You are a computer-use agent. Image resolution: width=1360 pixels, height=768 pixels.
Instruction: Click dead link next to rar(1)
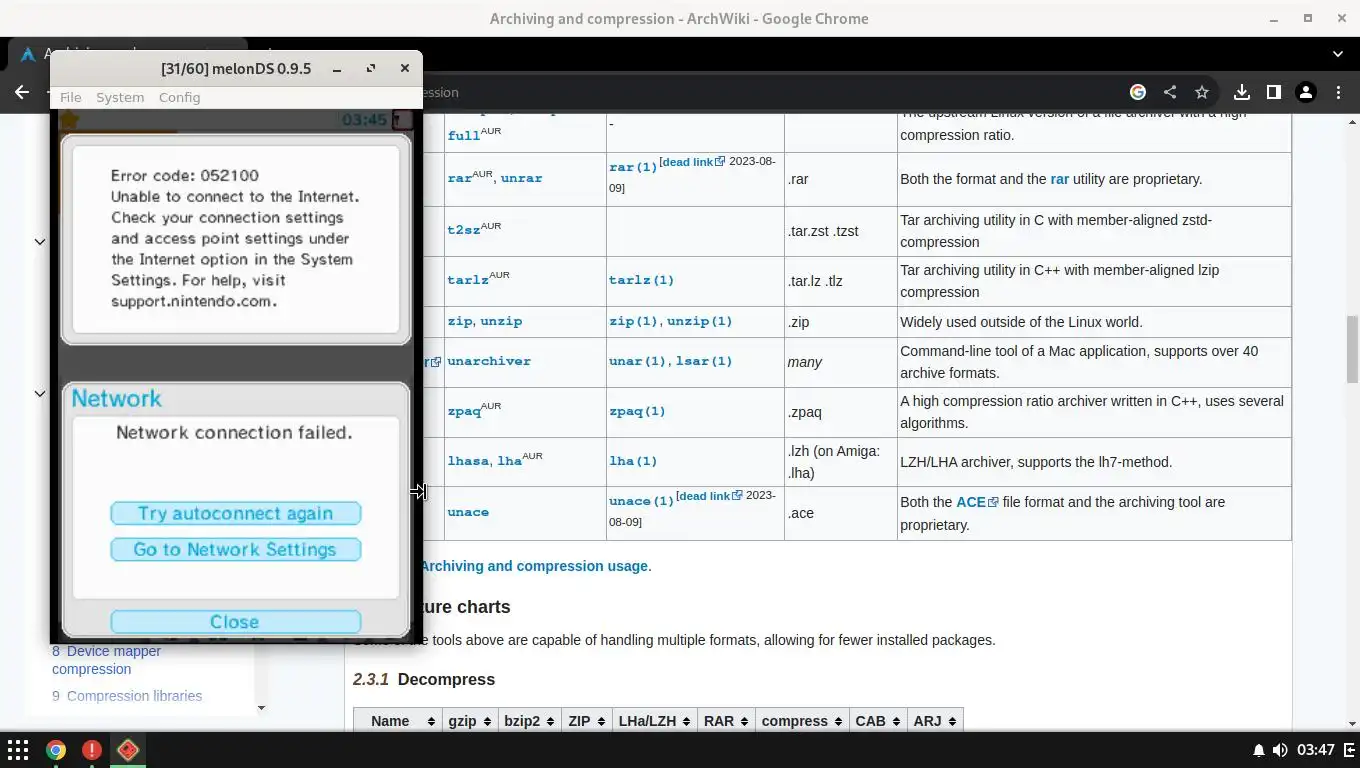(x=693, y=162)
